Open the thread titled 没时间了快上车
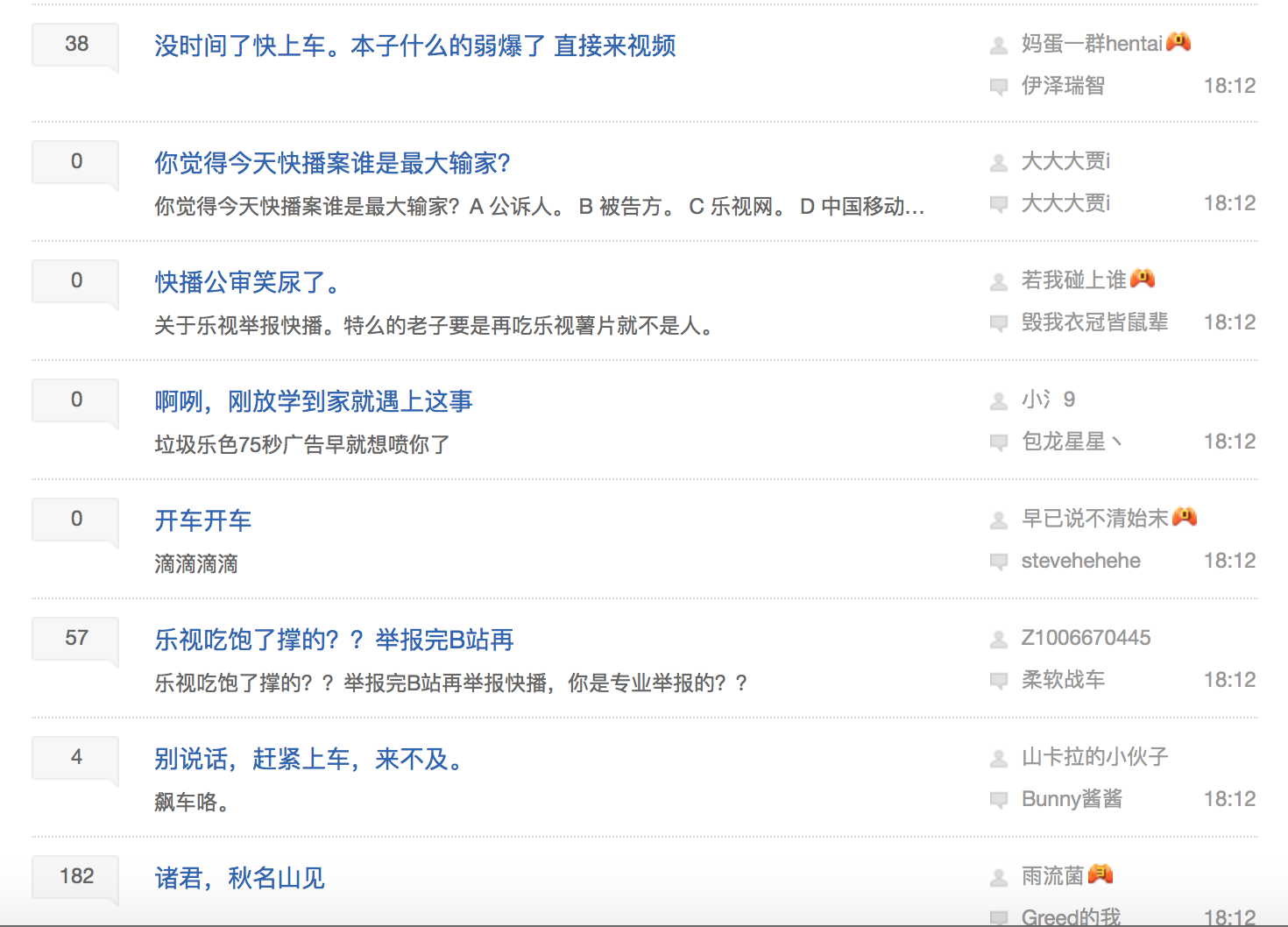1288x927 pixels. (414, 46)
